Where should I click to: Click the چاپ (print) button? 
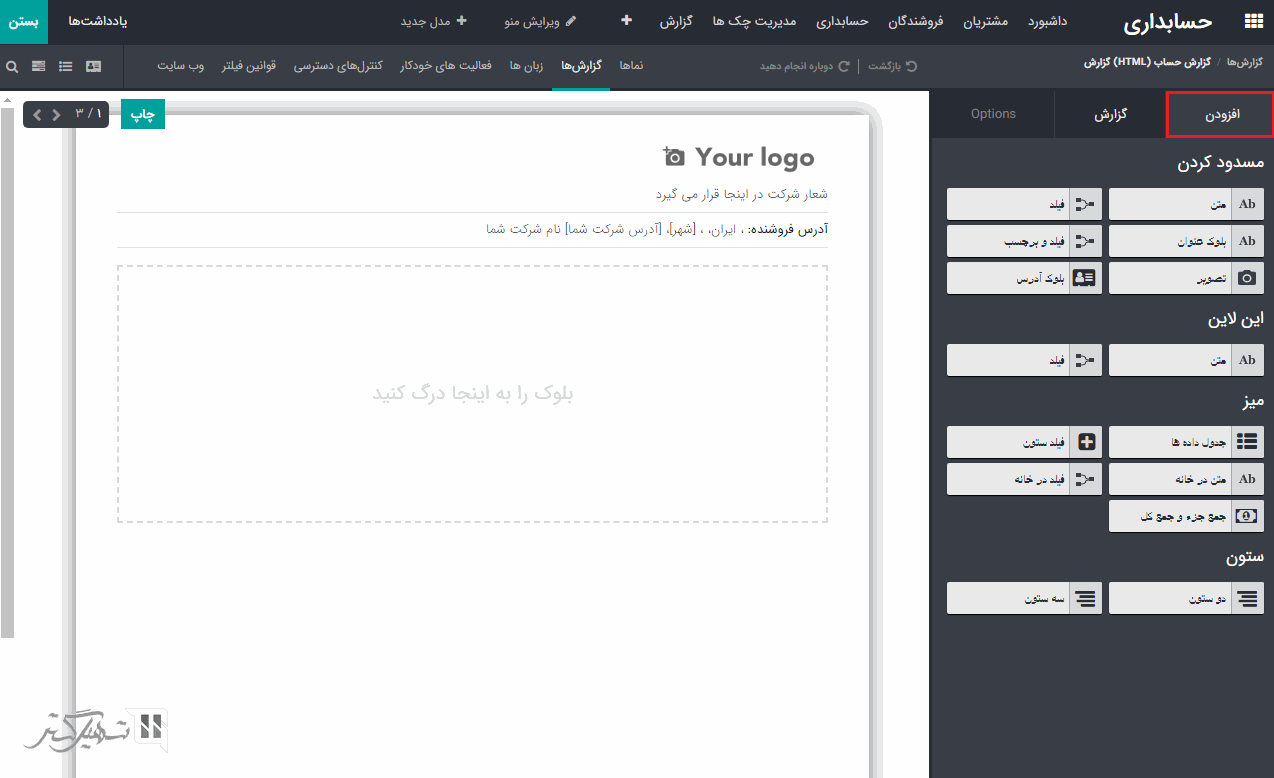(x=143, y=115)
